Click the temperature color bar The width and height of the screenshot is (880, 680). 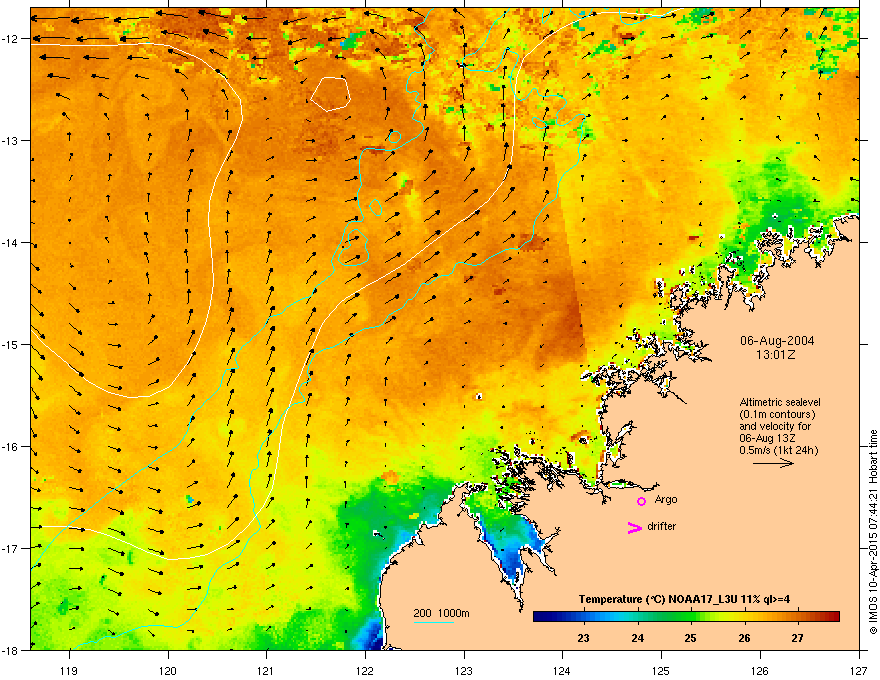pyautogui.click(x=686, y=617)
